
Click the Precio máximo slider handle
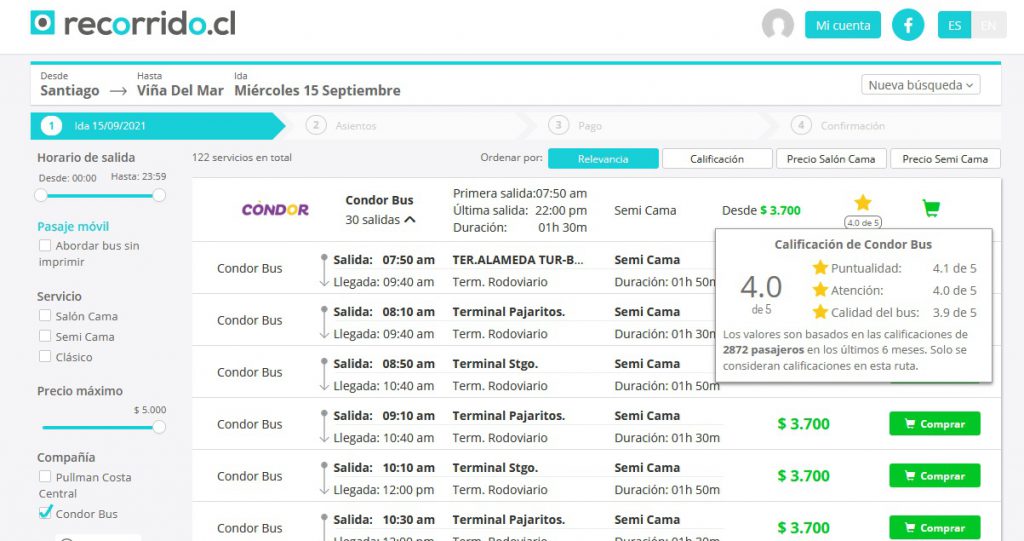click(x=159, y=427)
